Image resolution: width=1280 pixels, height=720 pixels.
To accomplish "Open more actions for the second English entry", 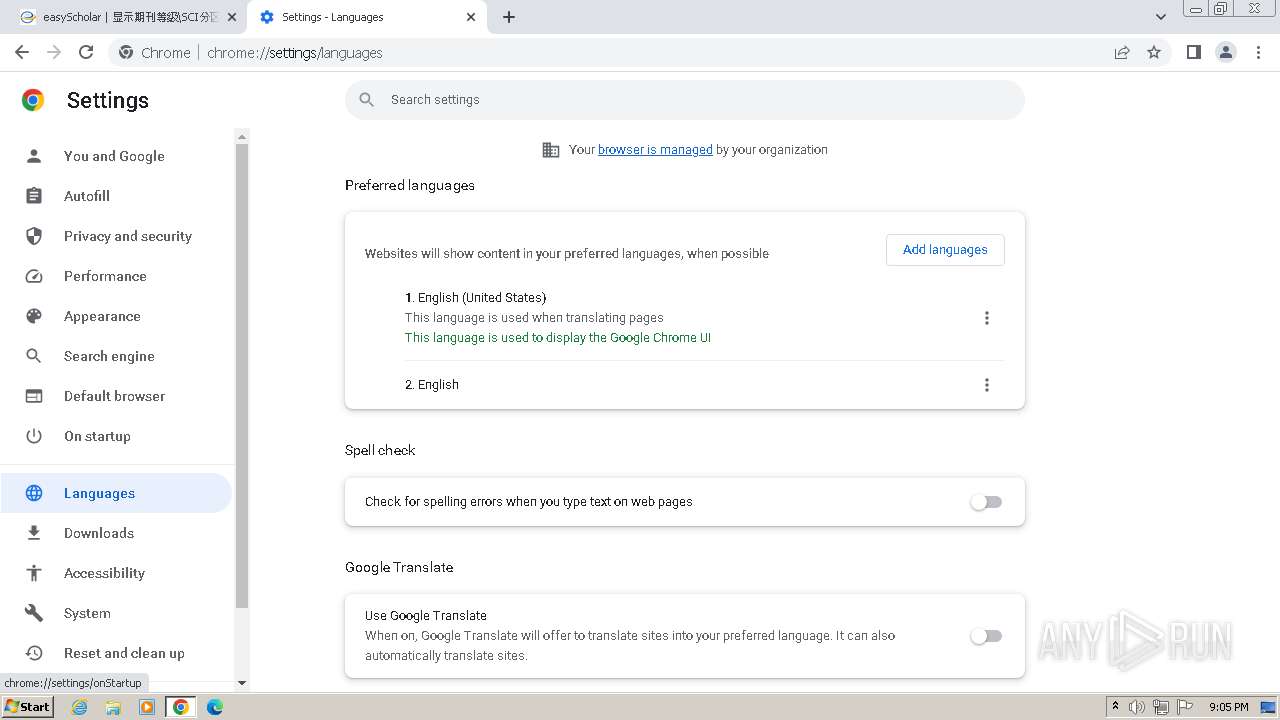I will point(987,385).
